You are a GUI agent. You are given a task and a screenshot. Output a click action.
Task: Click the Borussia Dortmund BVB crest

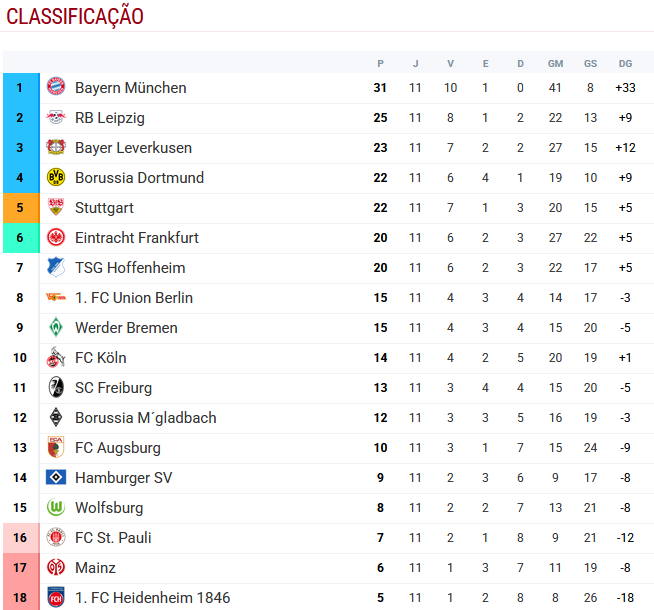click(56, 178)
